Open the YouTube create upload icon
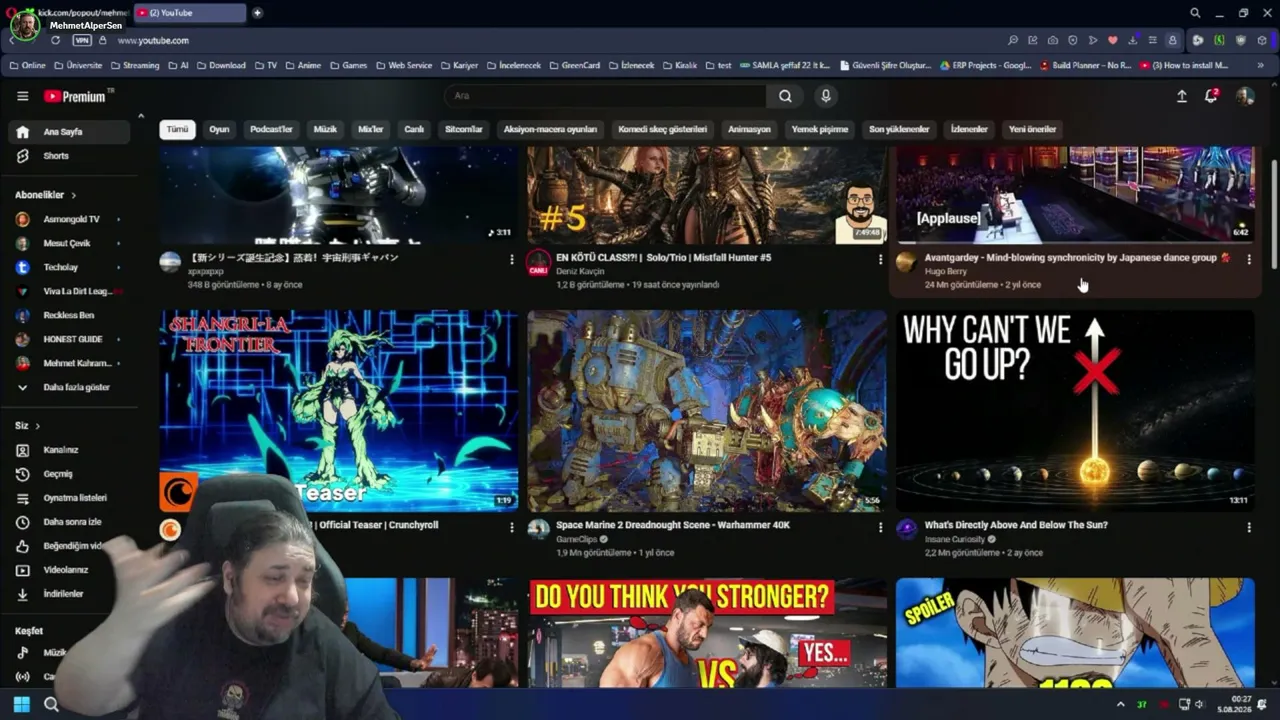 (x=1181, y=96)
